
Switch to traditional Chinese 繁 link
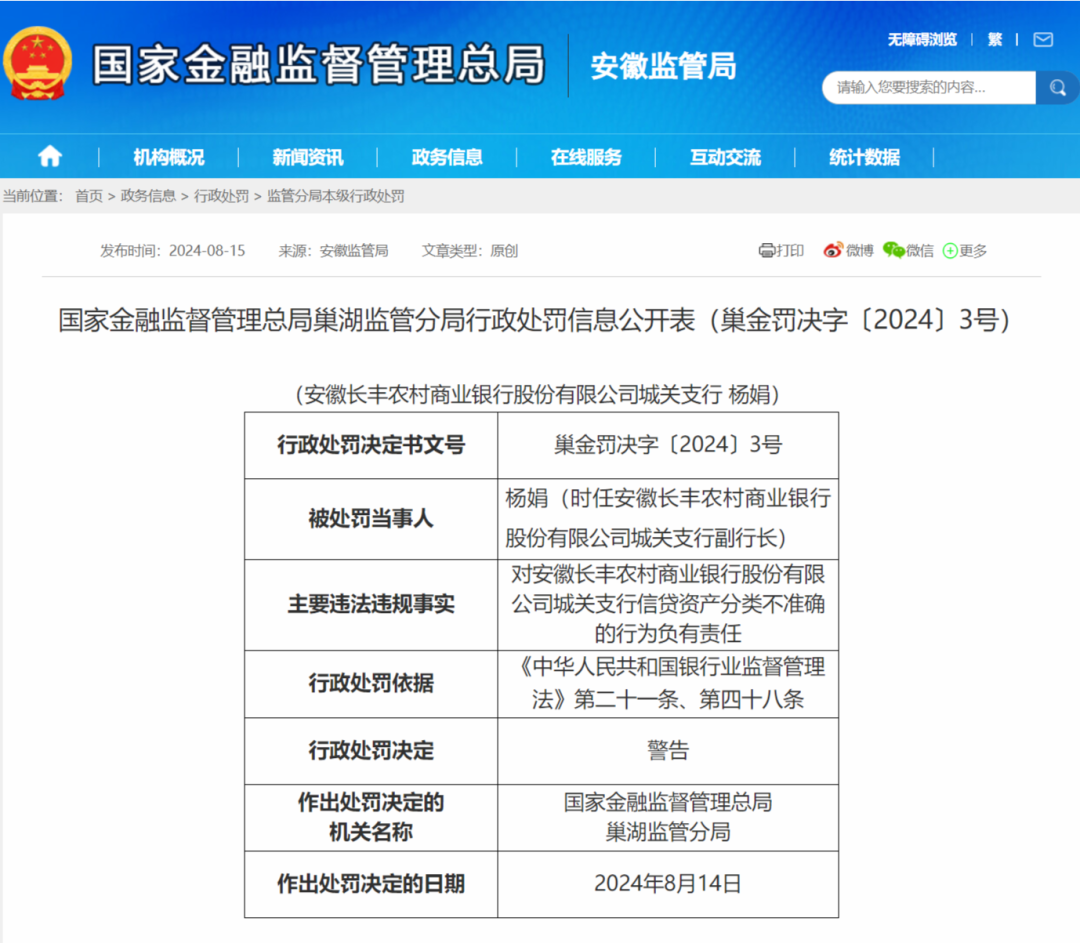pyautogui.click(x=994, y=39)
